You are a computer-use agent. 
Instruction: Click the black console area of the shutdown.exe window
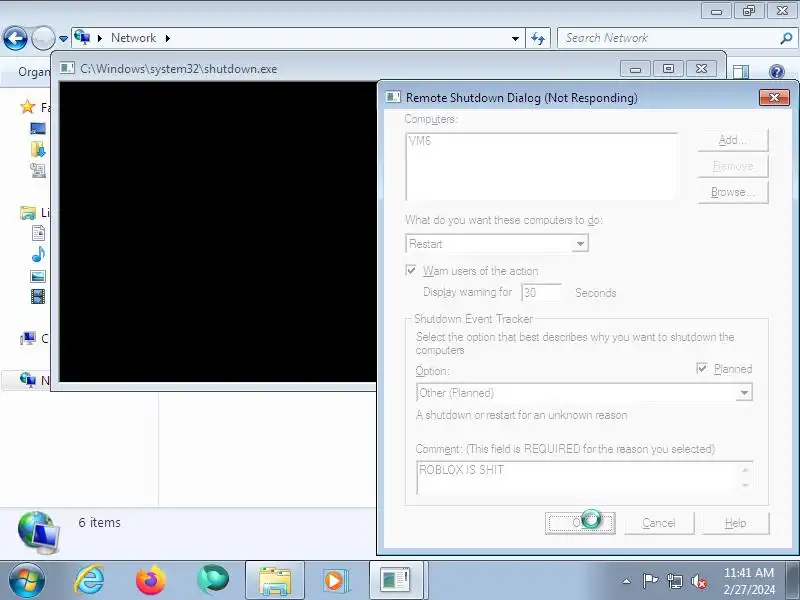click(218, 232)
